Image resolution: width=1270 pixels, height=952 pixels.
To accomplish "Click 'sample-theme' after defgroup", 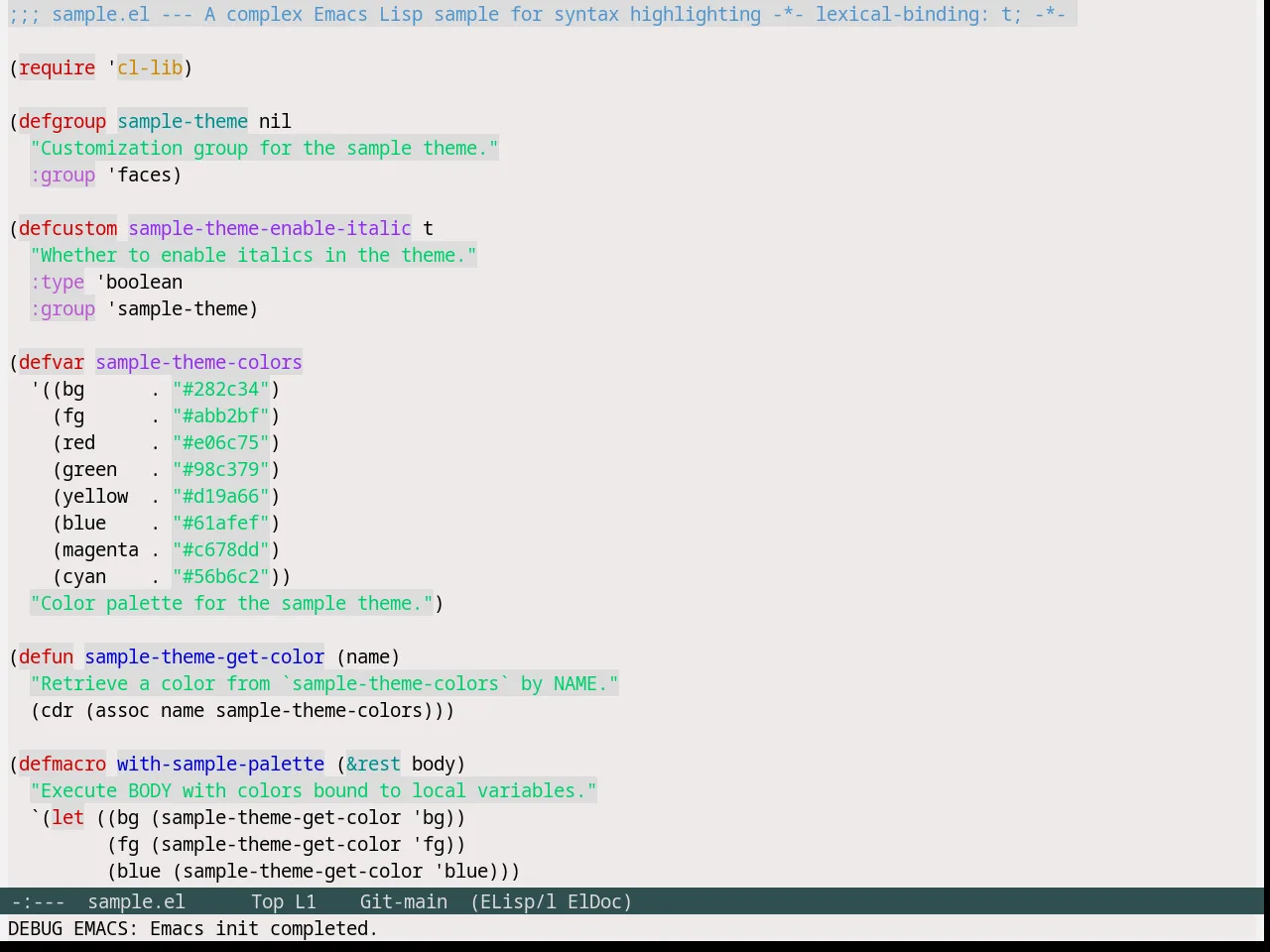I will 183,121.
